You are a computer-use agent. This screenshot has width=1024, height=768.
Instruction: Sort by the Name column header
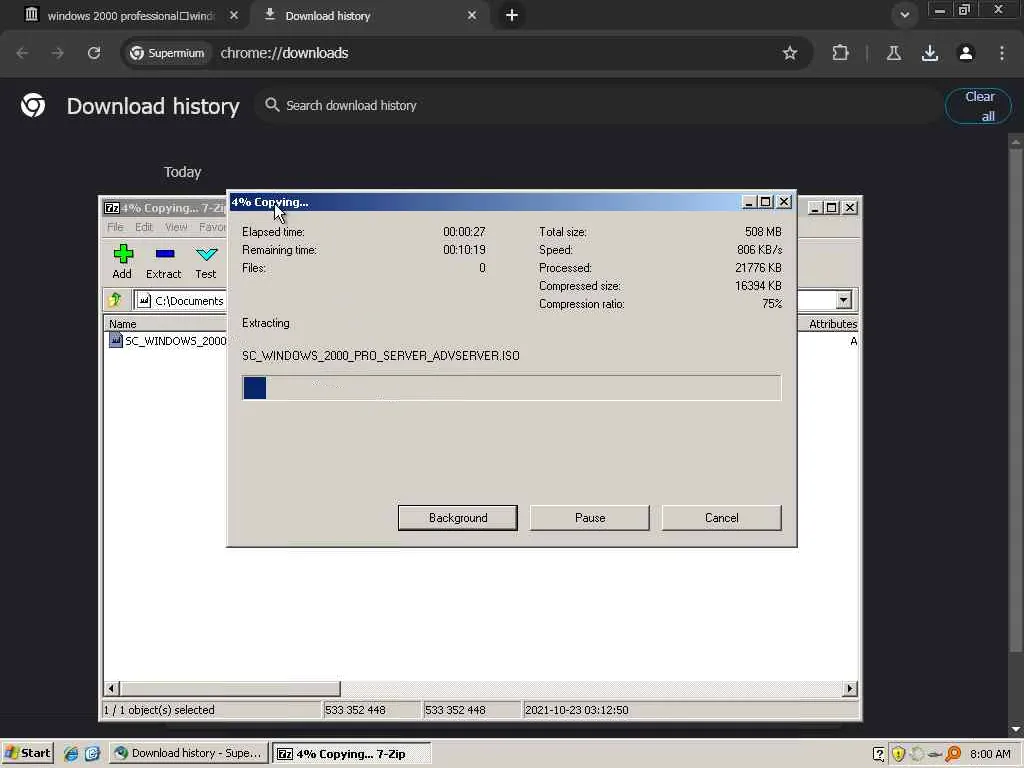coord(165,324)
